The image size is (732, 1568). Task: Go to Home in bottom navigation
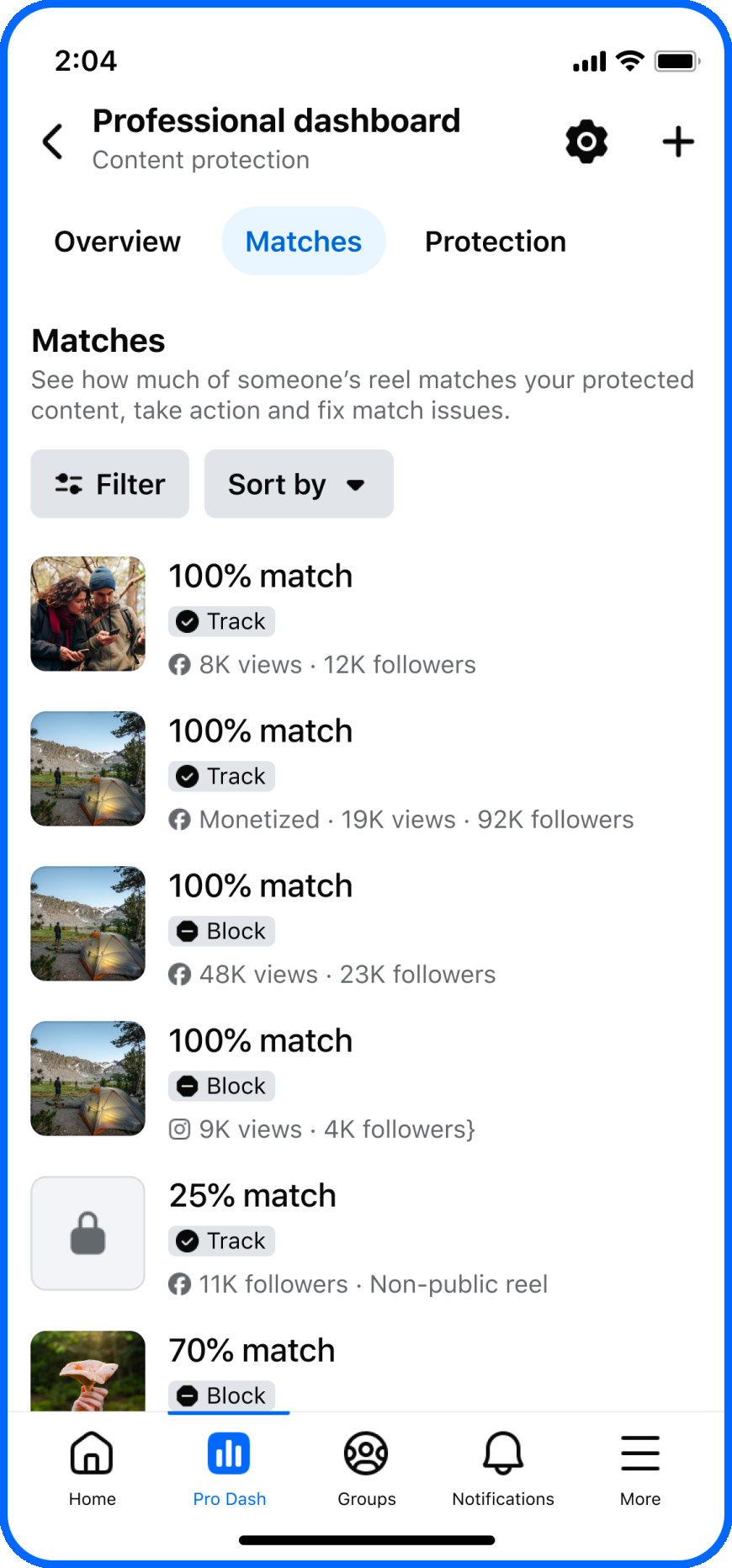[x=92, y=1468]
